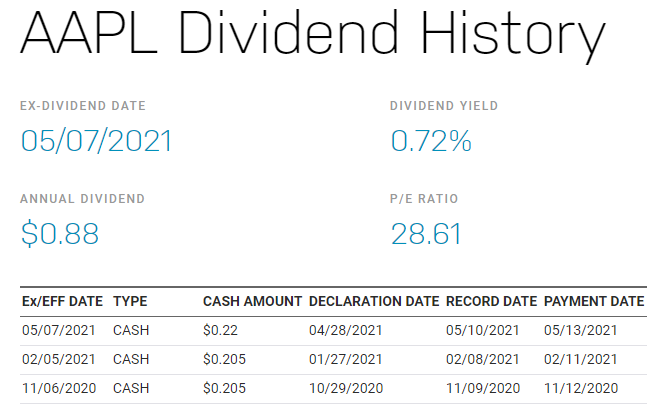
Task: Select the 04/28/2021 declaration date cell
Action: pos(346,330)
